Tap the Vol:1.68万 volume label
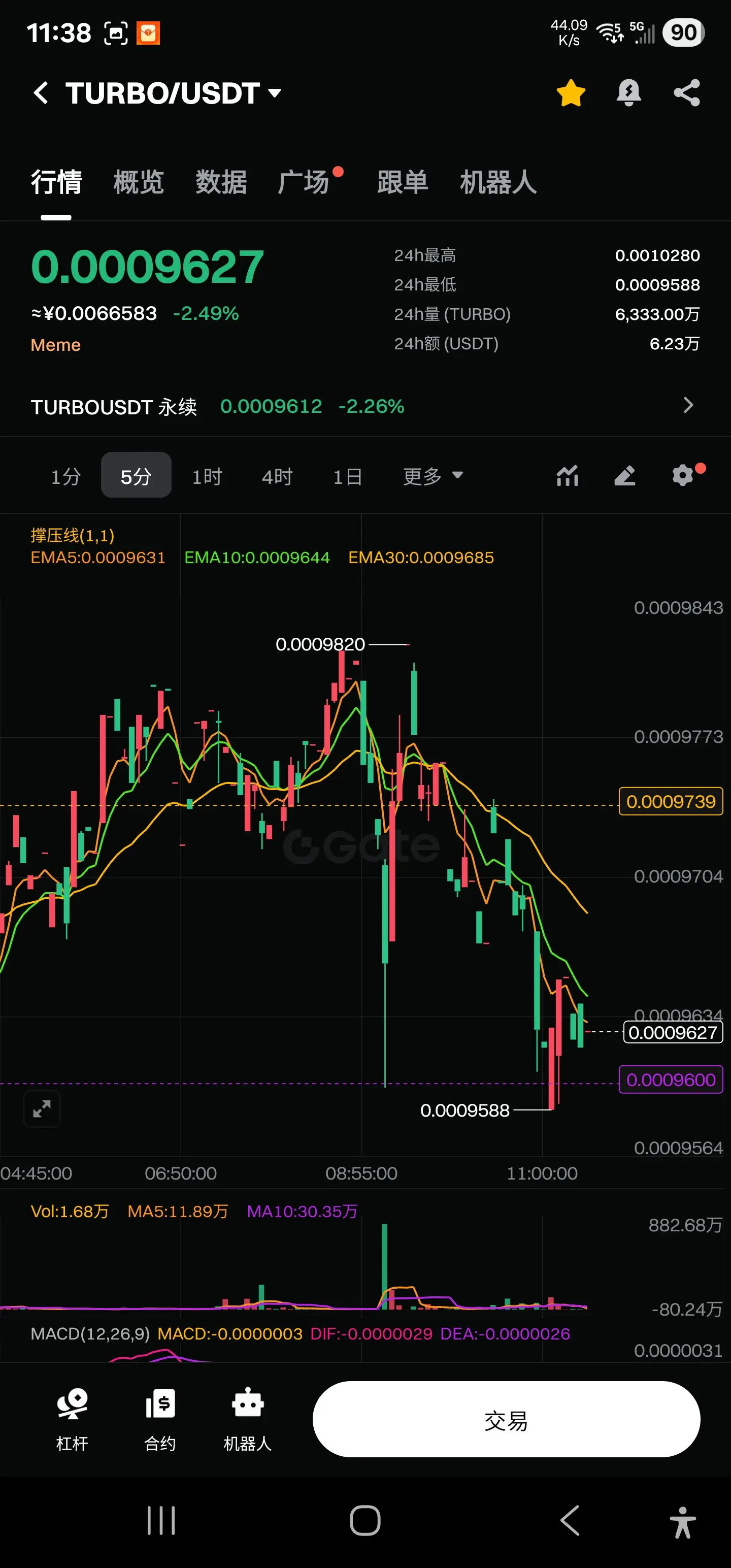This screenshot has width=731, height=1568. (70, 1212)
